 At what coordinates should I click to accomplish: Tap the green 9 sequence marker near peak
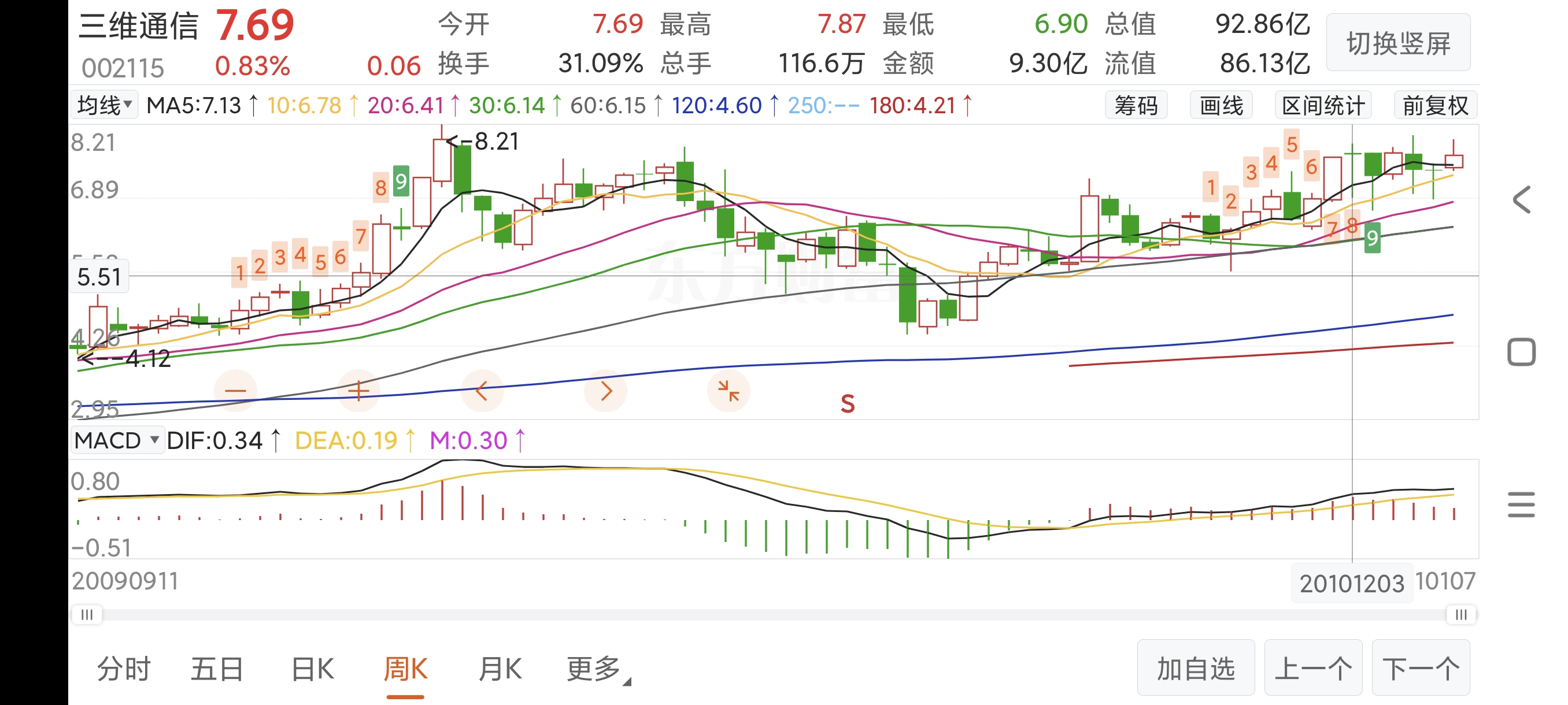coord(401,181)
